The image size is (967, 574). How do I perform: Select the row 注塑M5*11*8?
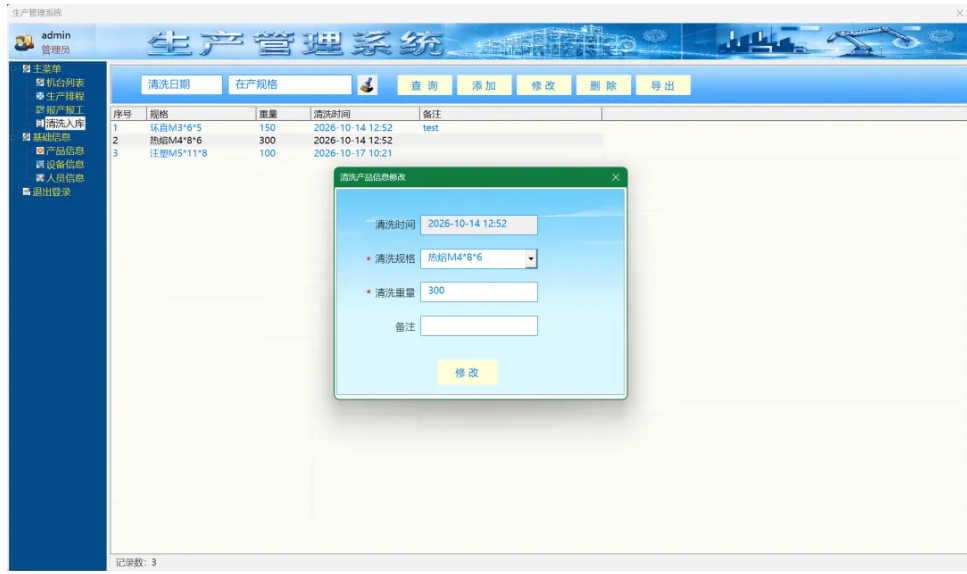[x=356, y=154]
